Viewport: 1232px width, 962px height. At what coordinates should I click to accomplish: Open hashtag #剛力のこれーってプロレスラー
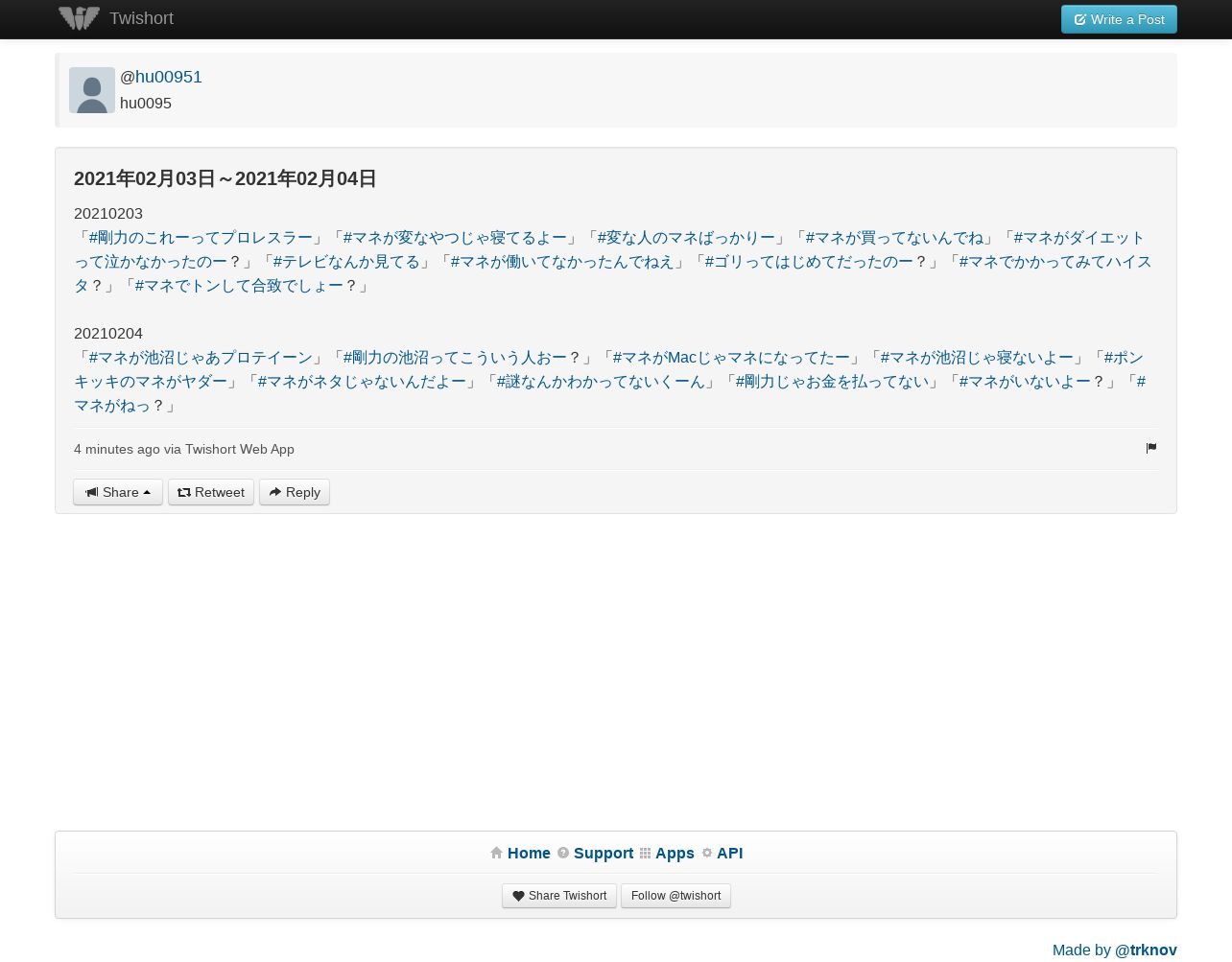click(201, 238)
